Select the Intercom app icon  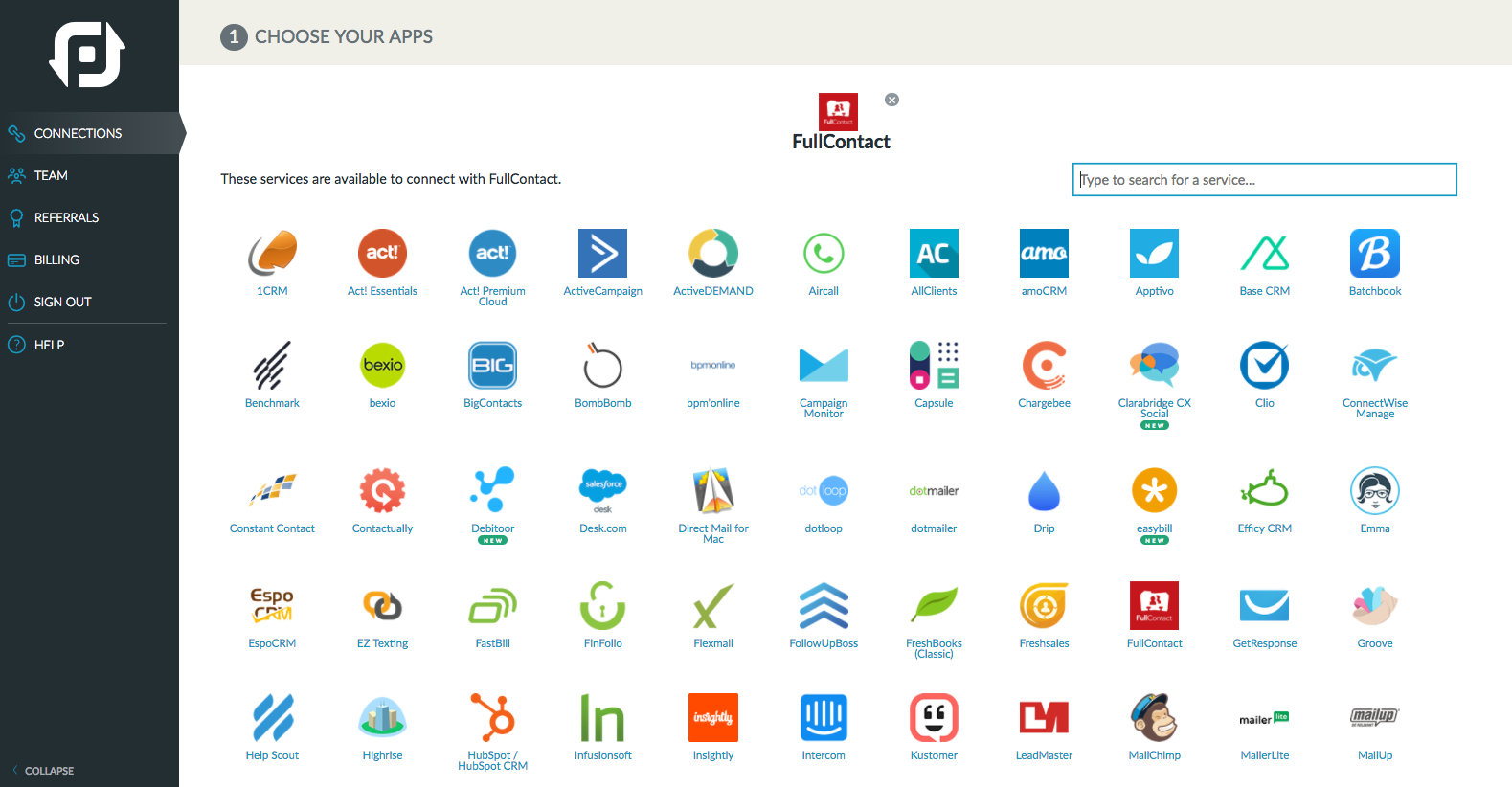[824, 717]
